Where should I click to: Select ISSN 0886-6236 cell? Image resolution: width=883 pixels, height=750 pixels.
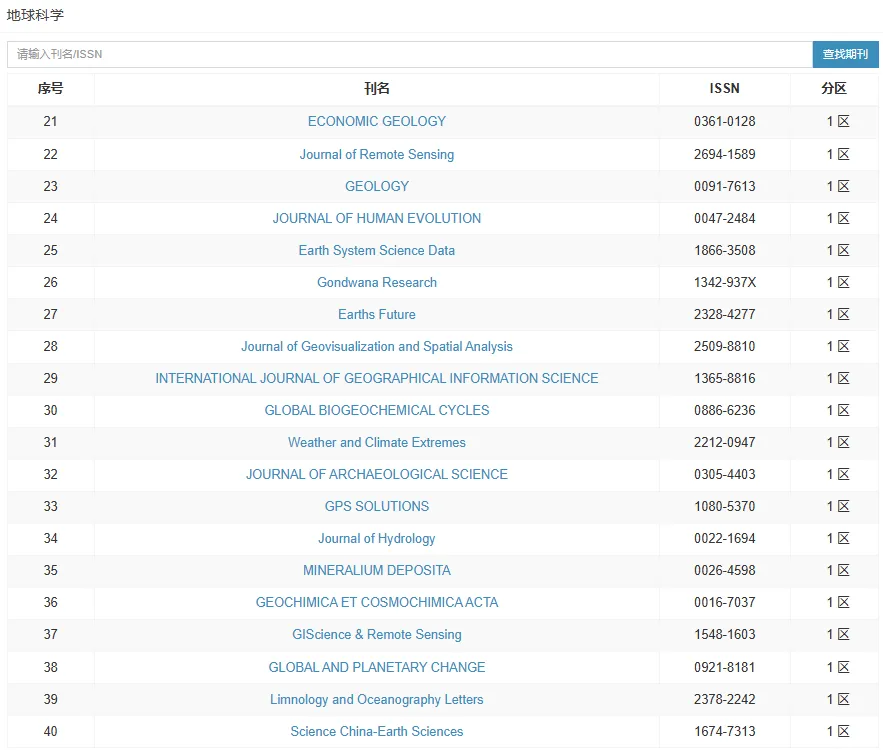tap(725, 410)
